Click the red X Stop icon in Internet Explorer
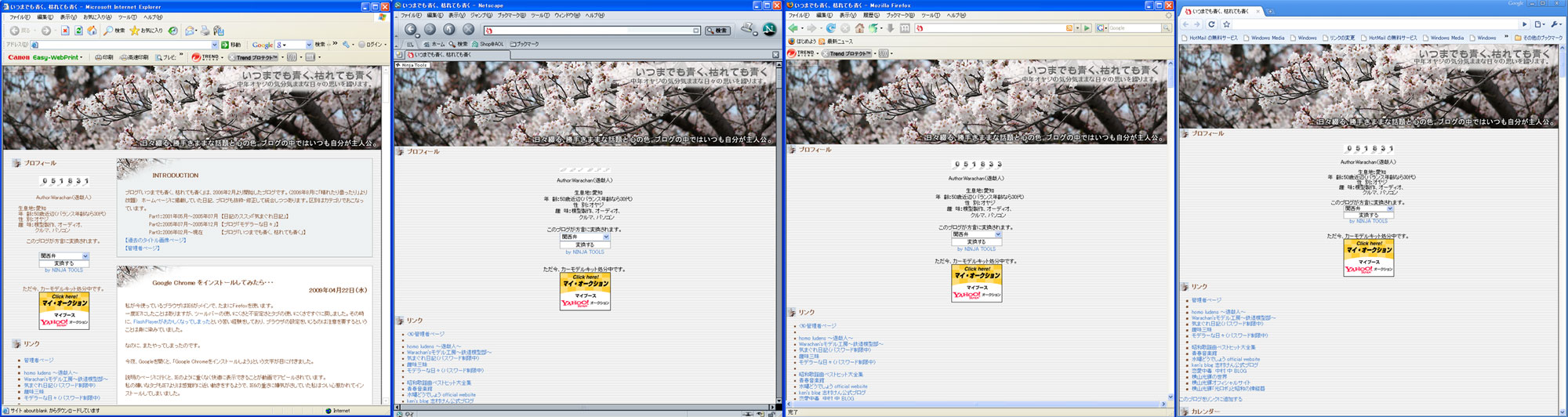The height and width of the screenshot is (417, 1568). (65, 31)
